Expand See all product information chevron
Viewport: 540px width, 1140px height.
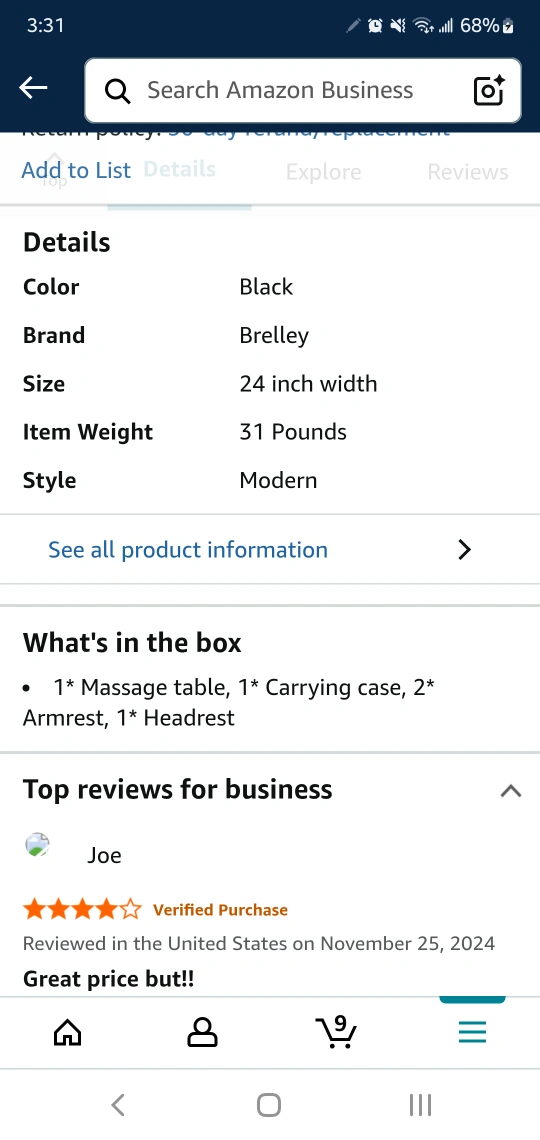[x=464, y=550]
